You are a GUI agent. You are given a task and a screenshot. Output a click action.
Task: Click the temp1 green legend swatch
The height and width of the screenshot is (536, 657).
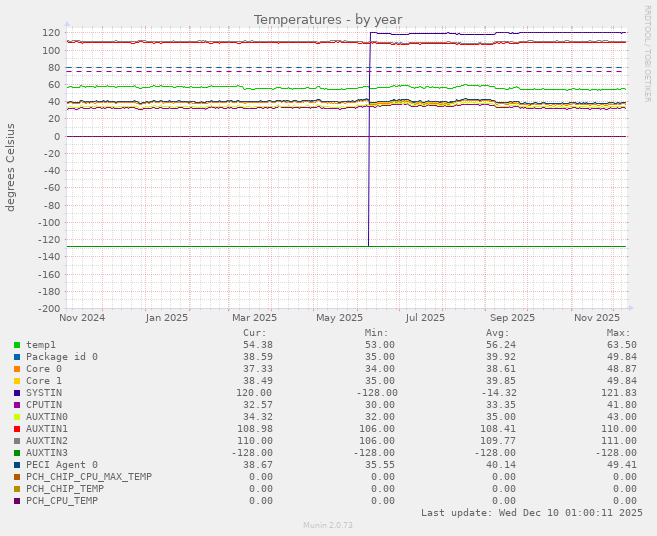(x=17, y=345)
